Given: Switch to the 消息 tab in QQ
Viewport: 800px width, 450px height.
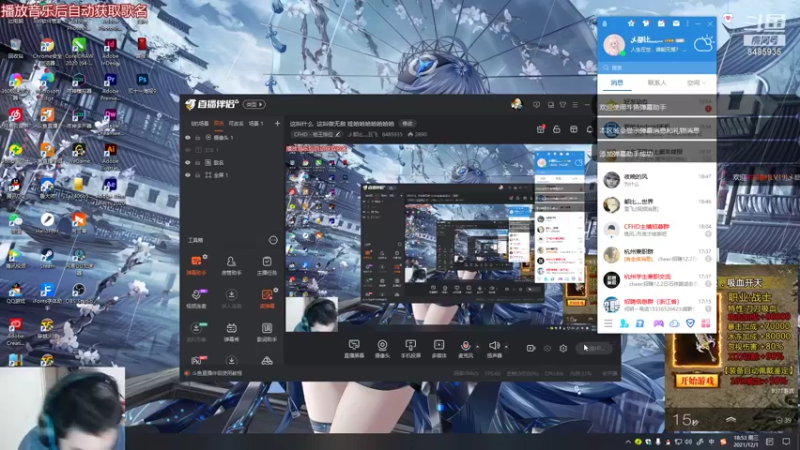Looking at the screenshot, I should [x=617, y=83].
